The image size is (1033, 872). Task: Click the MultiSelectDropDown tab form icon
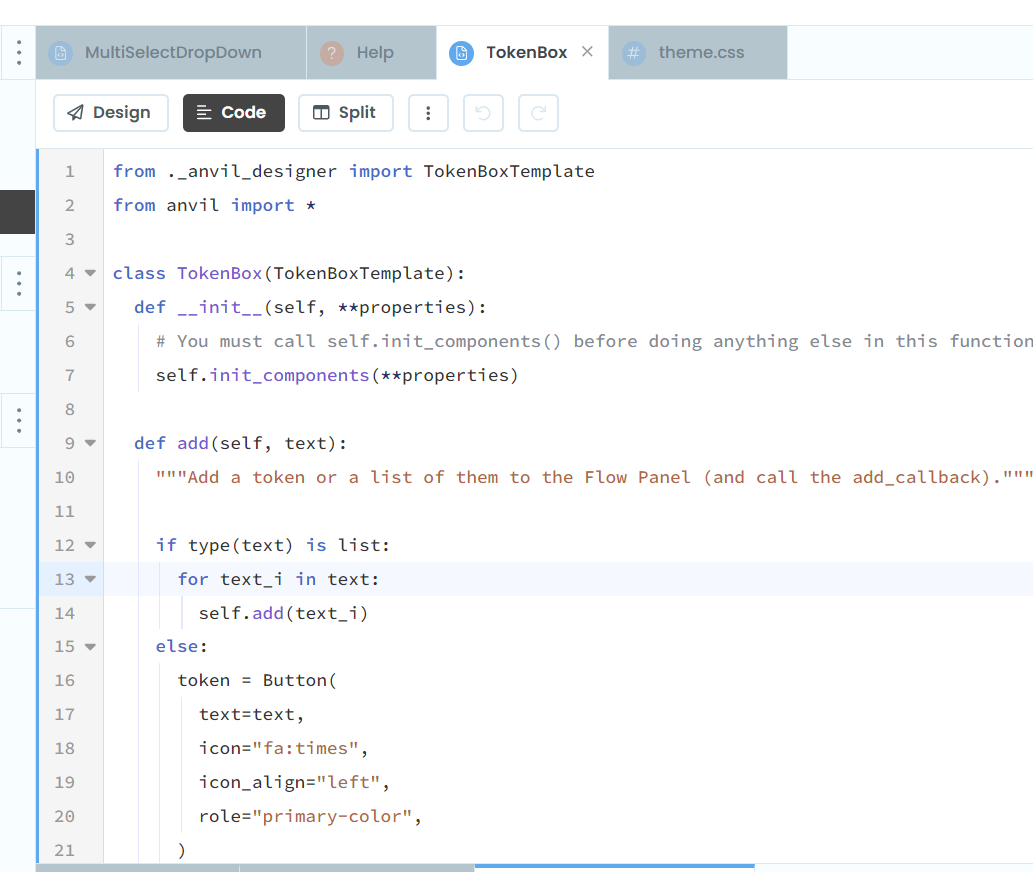(x=61, y=53)
